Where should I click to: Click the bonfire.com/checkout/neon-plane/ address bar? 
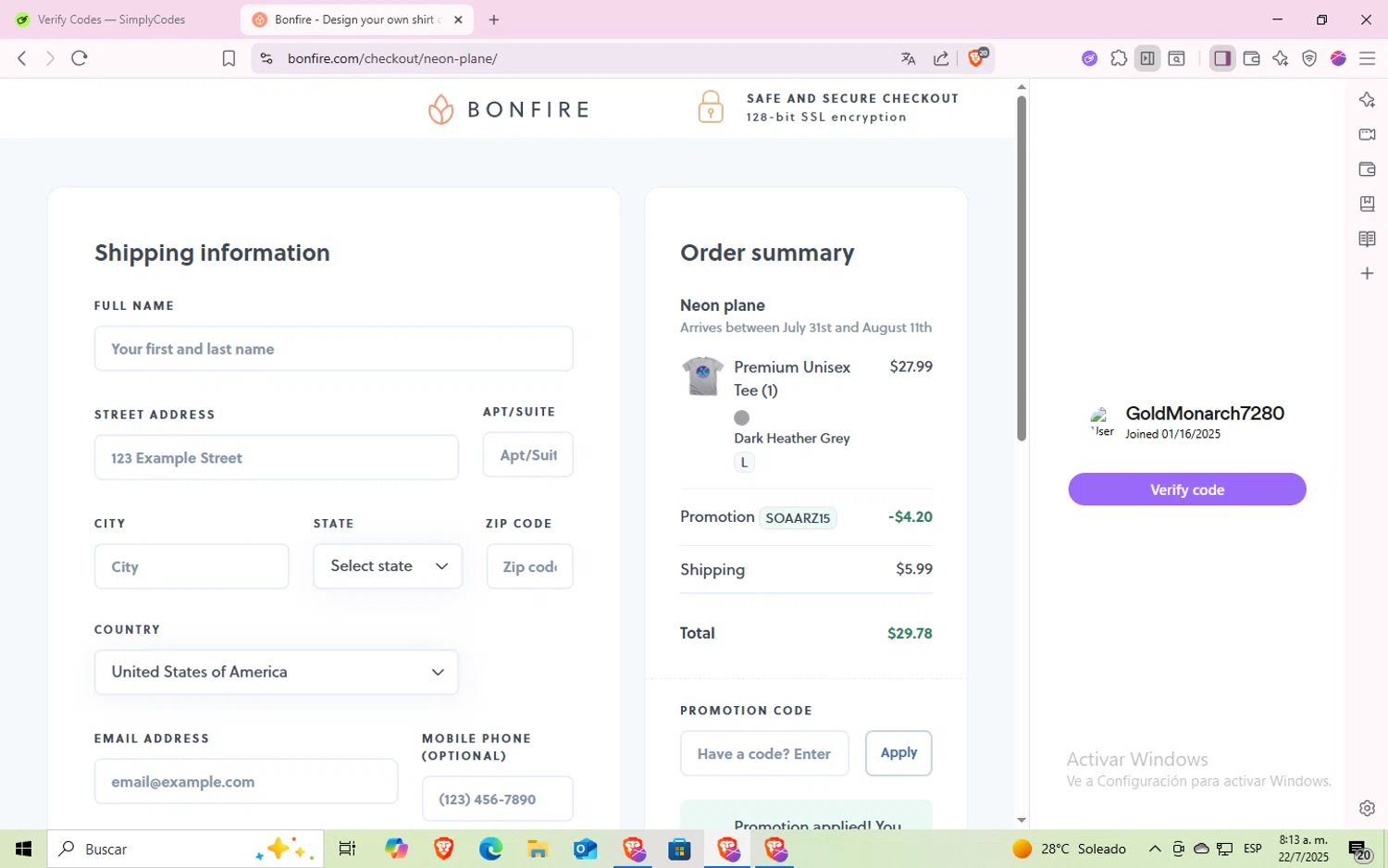[392, 58]
